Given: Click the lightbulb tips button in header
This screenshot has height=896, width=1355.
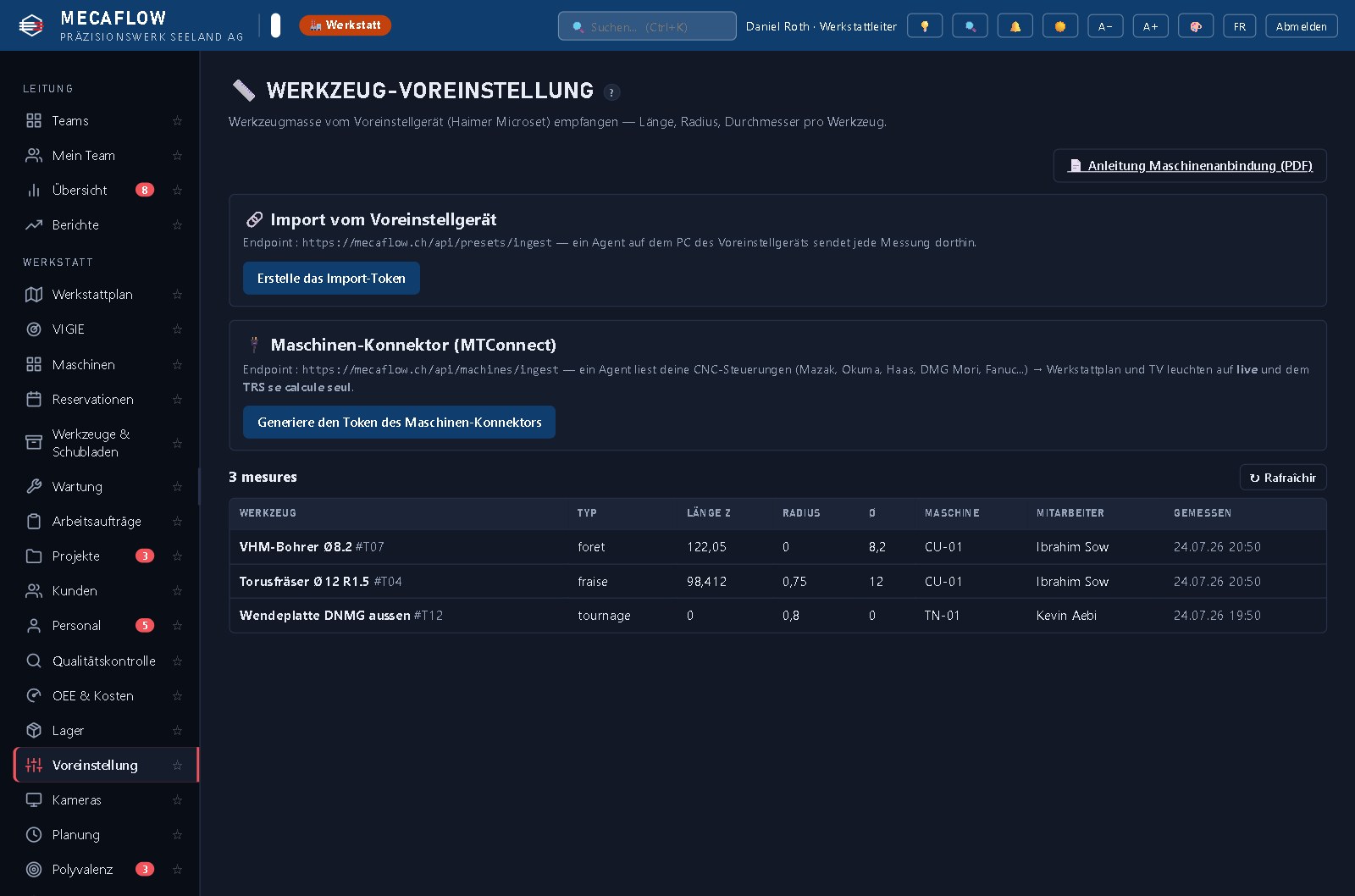Looking at the screenshot, I should 925,26.
